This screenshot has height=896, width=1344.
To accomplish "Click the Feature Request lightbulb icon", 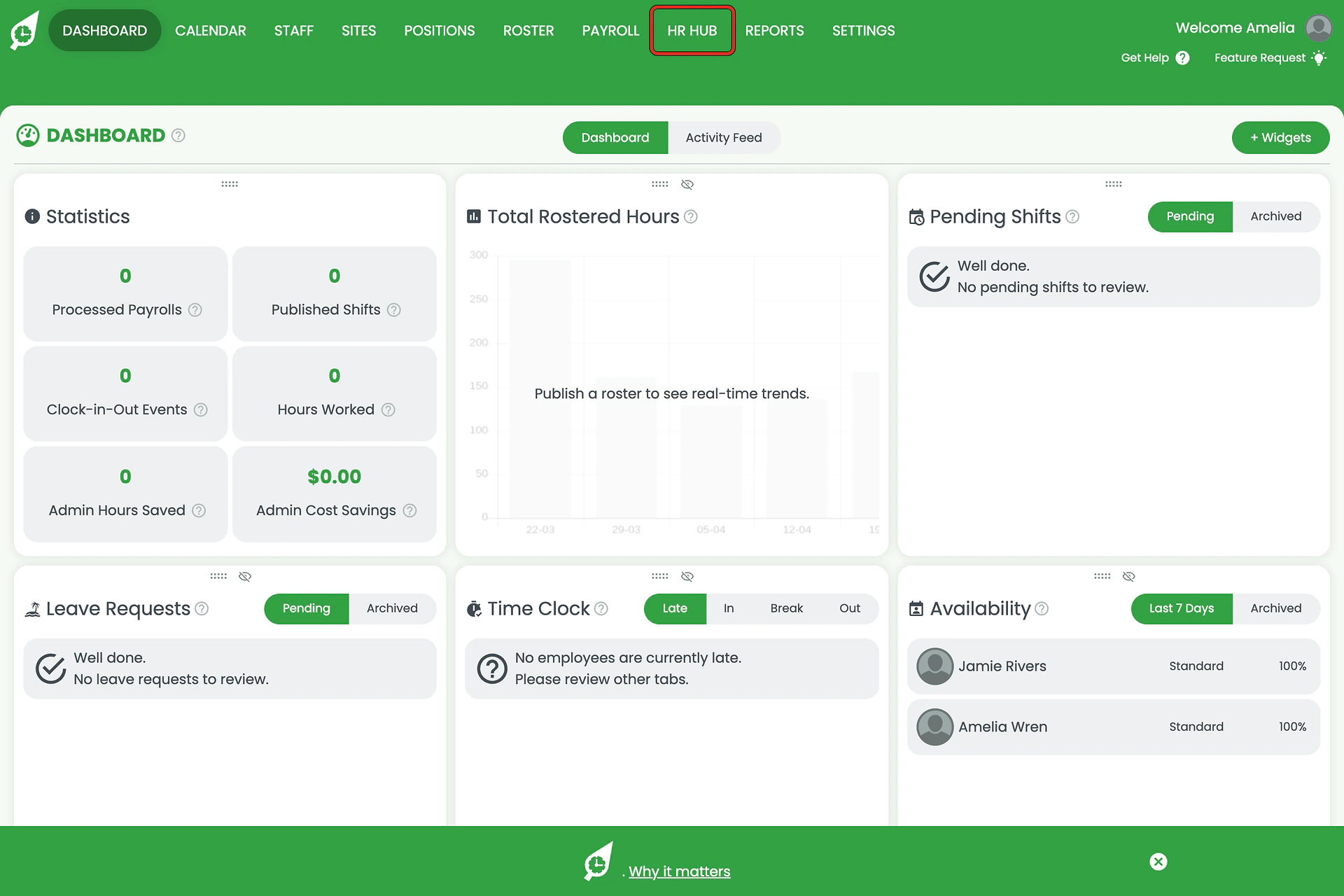I will 1319,58.
